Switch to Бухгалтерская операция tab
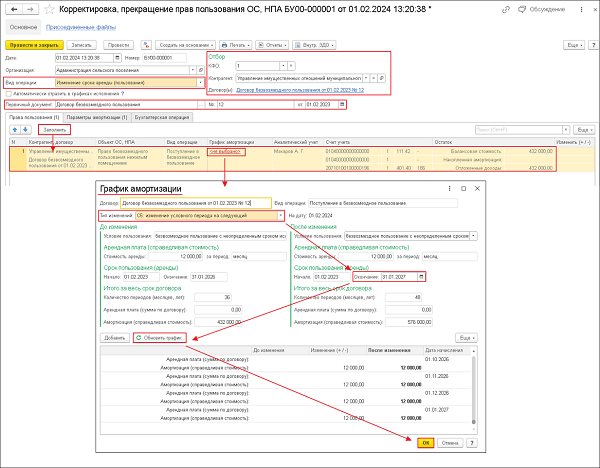600x468 pixels. coord(162,117)
